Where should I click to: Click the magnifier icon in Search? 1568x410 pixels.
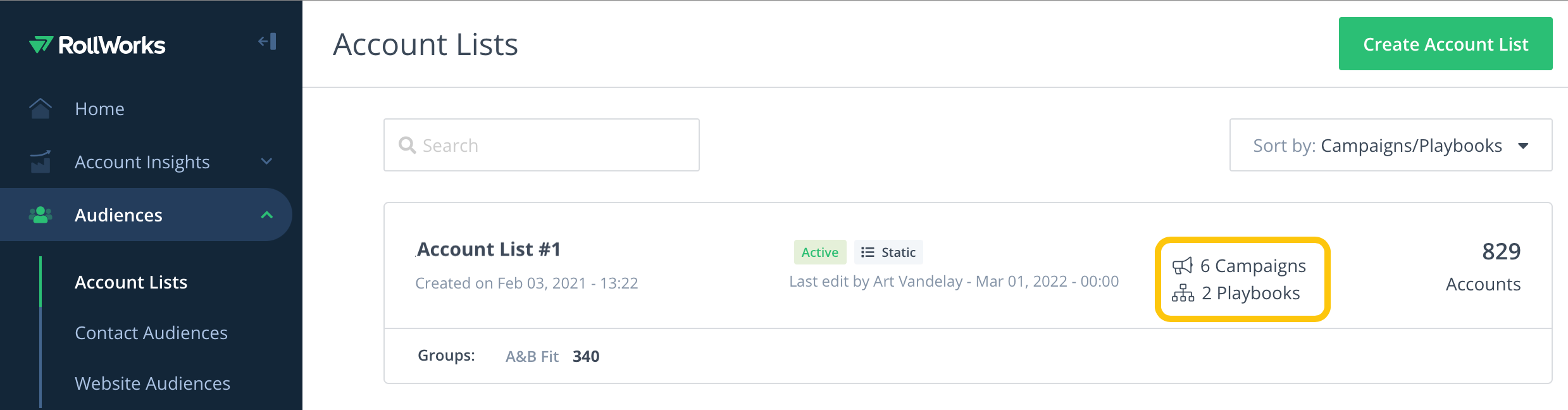(x=407, y=146)
